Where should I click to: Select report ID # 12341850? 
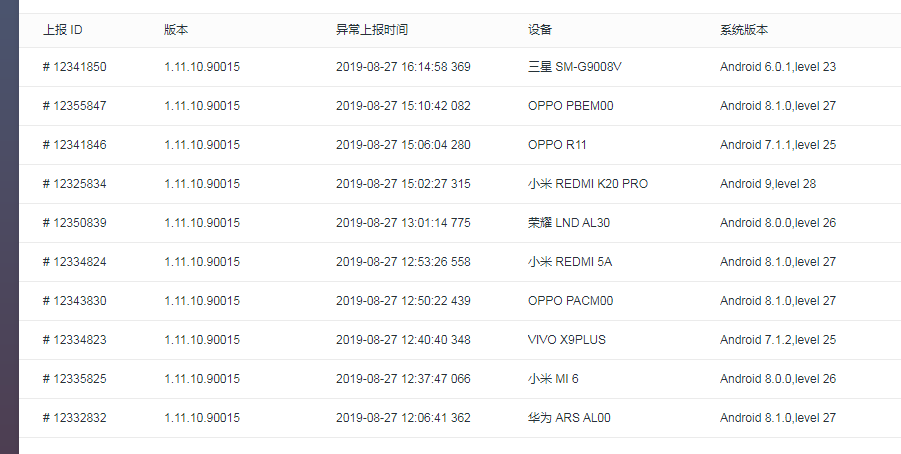pyautogui.click(x=74, y=67)
